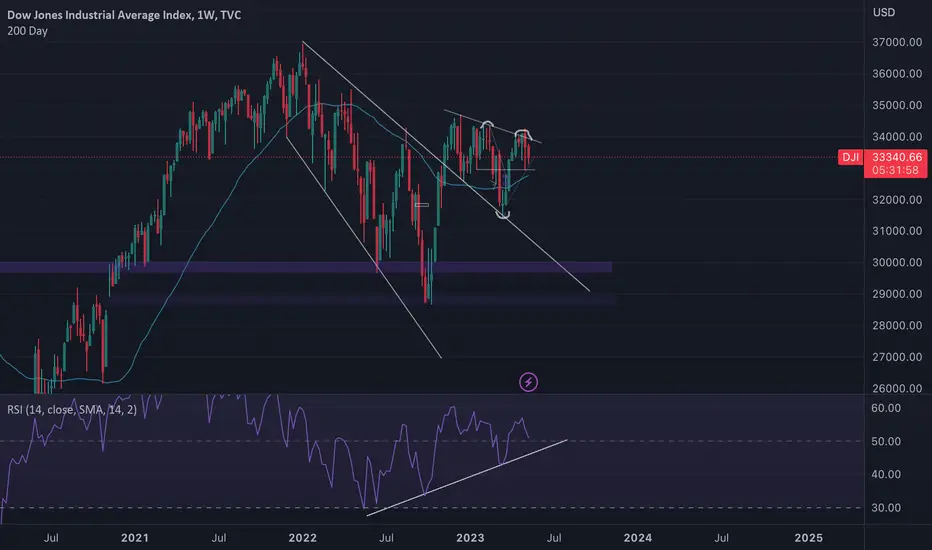Click the 37000.00 price axis label
932x550 pixels.
click(x=896, y=42)
